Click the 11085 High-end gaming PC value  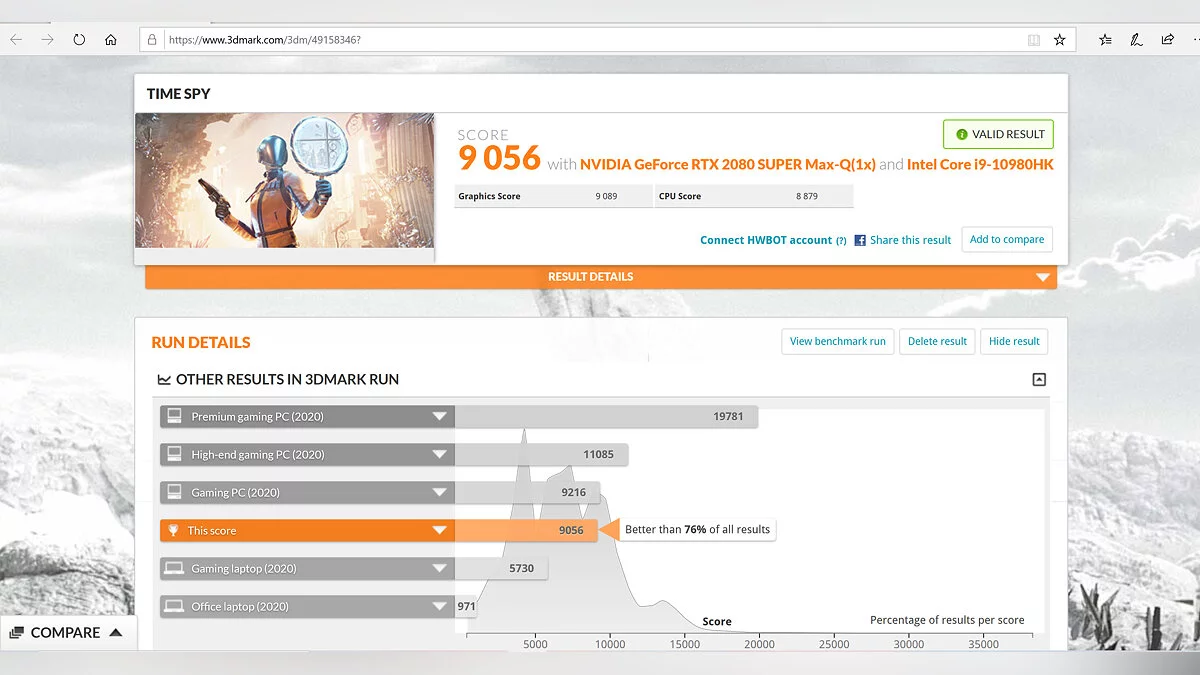coord(598,454)
